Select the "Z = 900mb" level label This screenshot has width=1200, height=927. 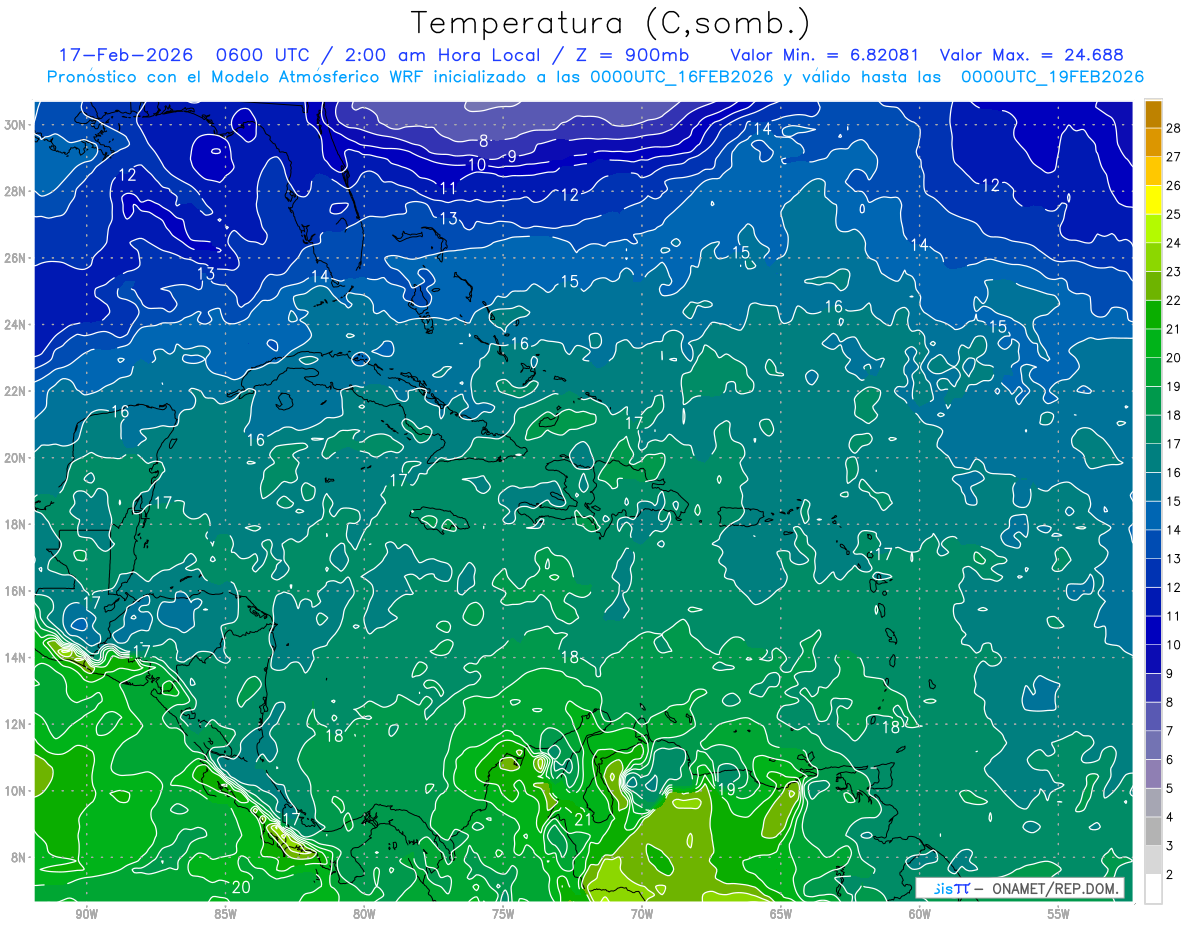point(632,55)
